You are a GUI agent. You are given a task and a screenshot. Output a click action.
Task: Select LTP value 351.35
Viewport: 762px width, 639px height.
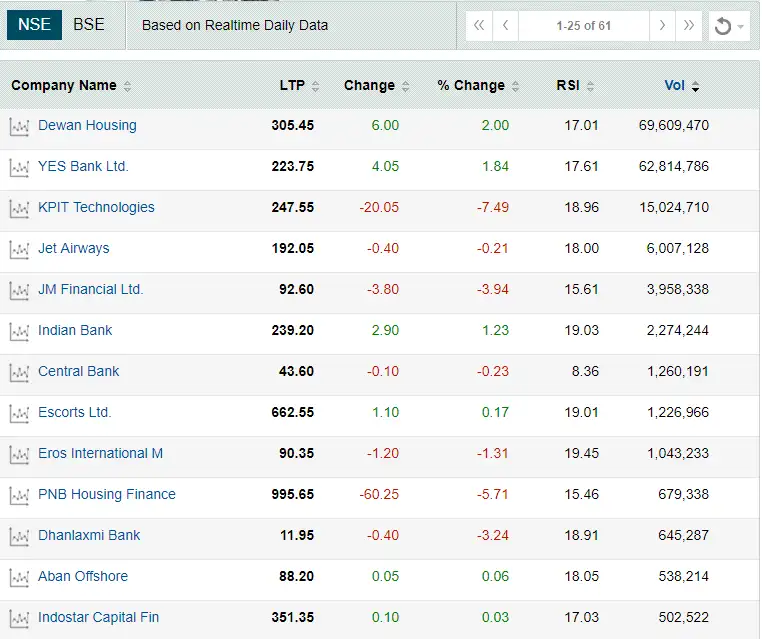tap(293, 617)
